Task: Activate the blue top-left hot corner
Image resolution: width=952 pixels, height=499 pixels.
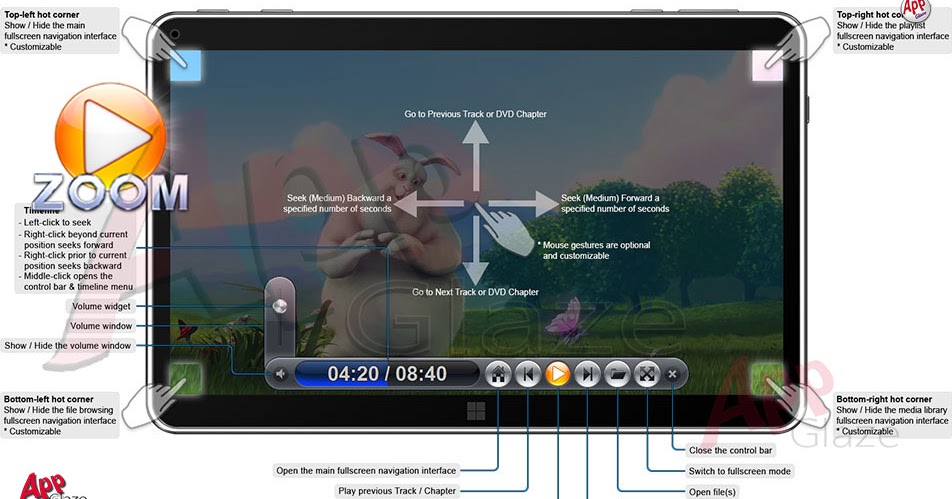Action: tap(185, 66)
